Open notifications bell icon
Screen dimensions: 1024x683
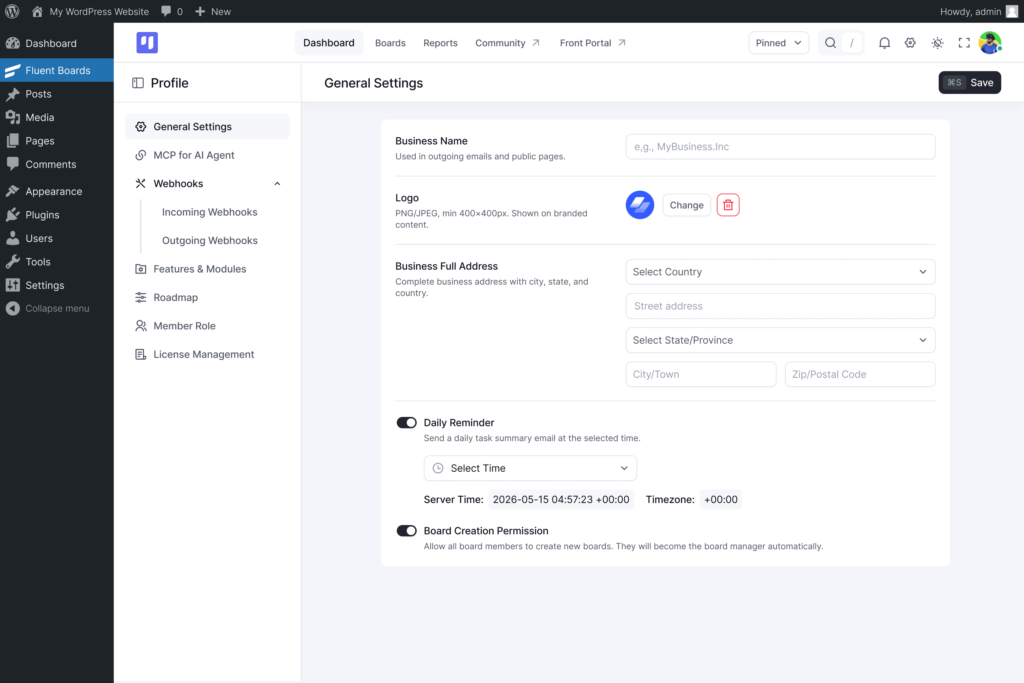pyautogui.click(x=884, y=42)
